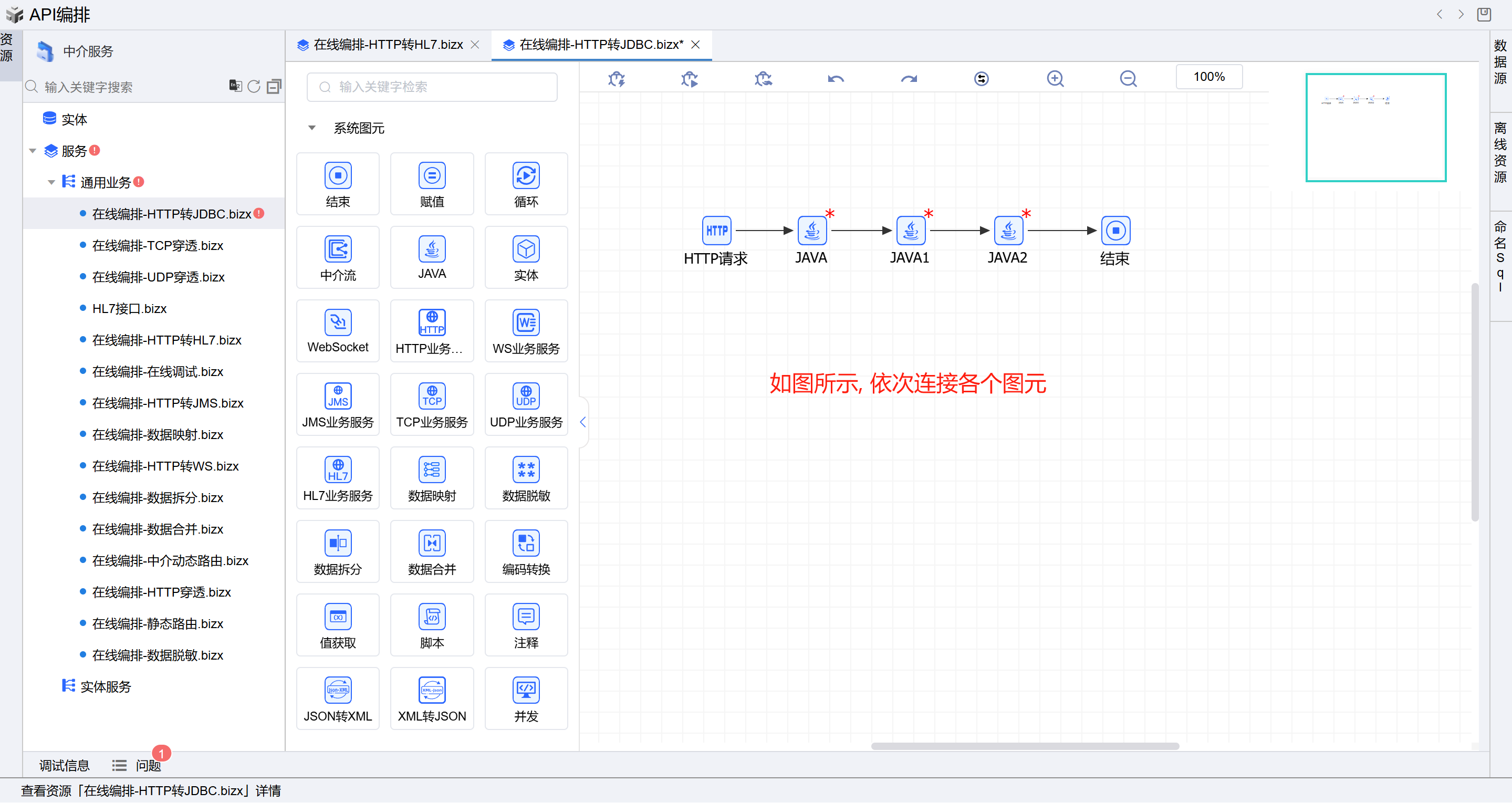Viewport: 1512px width, 803px height.
Task: Select the JSON转XML palette element
Action: point(338,698)
